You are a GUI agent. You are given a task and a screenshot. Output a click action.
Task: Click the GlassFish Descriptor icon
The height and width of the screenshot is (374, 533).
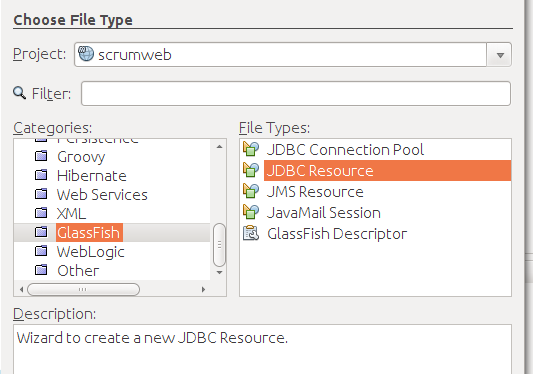251,234
